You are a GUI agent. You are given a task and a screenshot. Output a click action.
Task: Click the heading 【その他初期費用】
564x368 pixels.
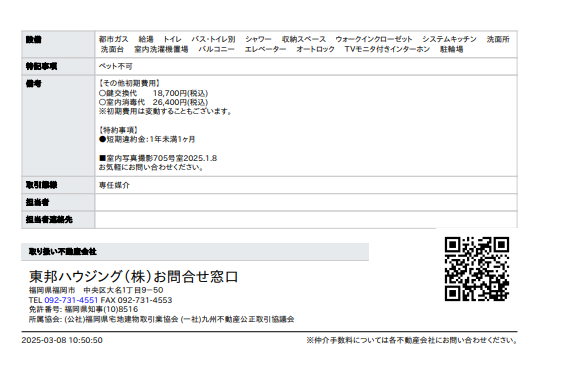click(x=129, y=83)
